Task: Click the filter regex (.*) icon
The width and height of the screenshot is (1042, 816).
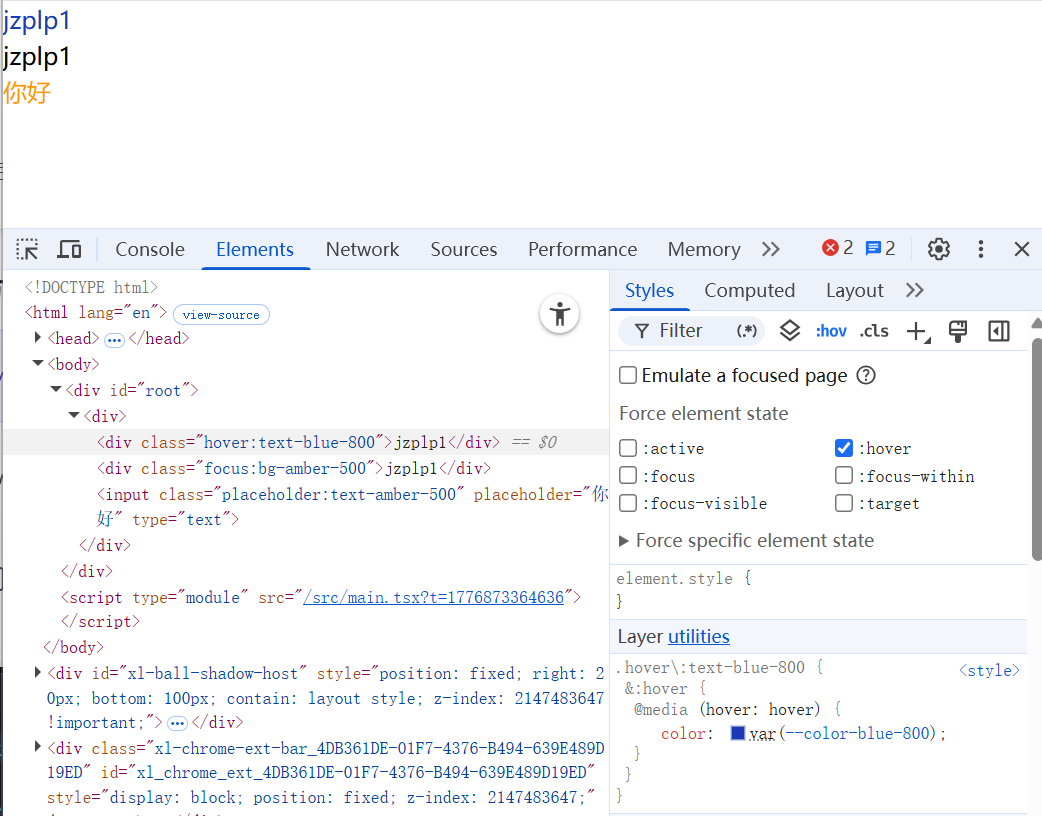Action: [746, 331]
